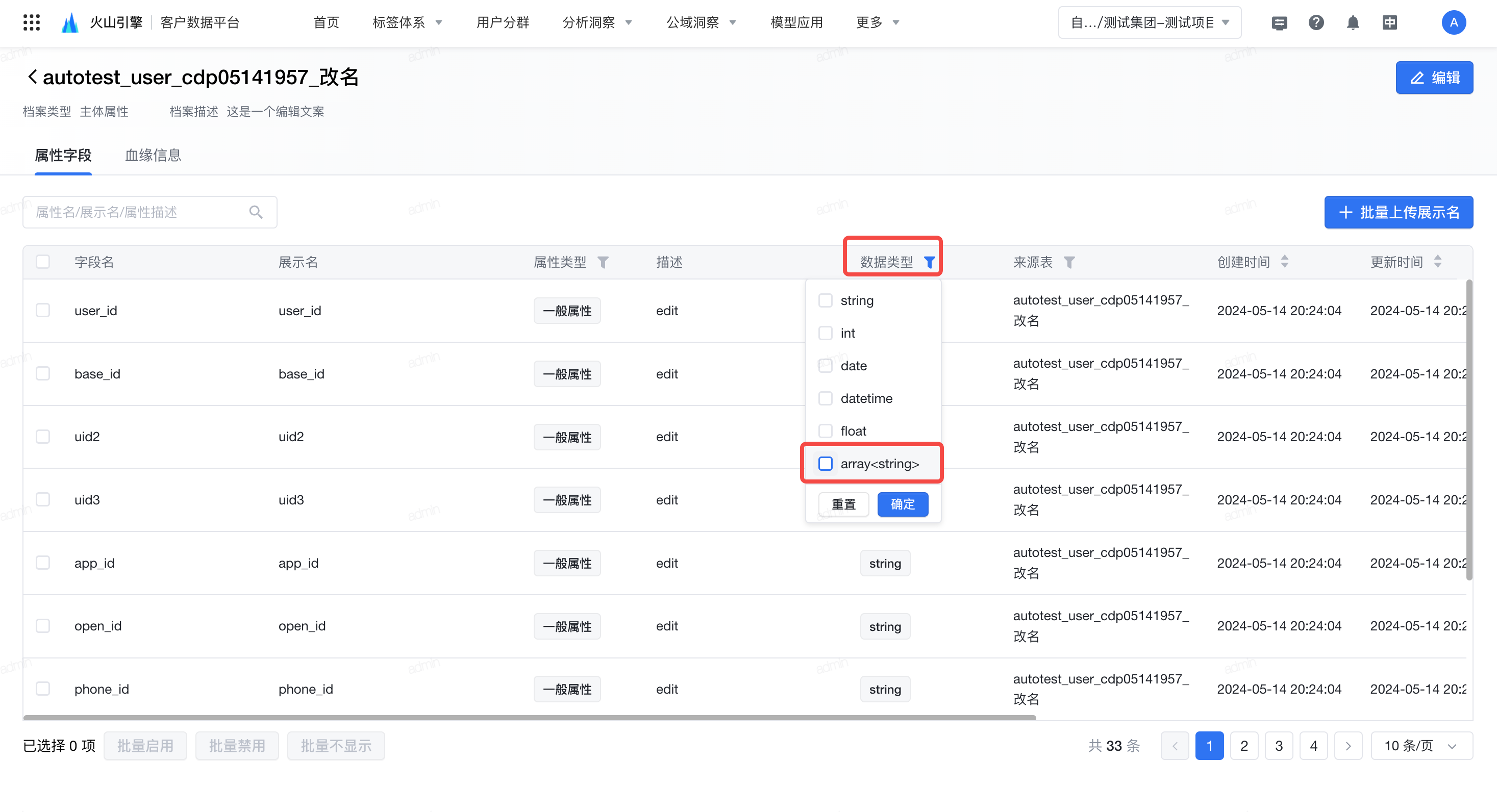Select the open_id row checkbox
The width and height of the screenshot is (1497, 812).
point(43,625)
